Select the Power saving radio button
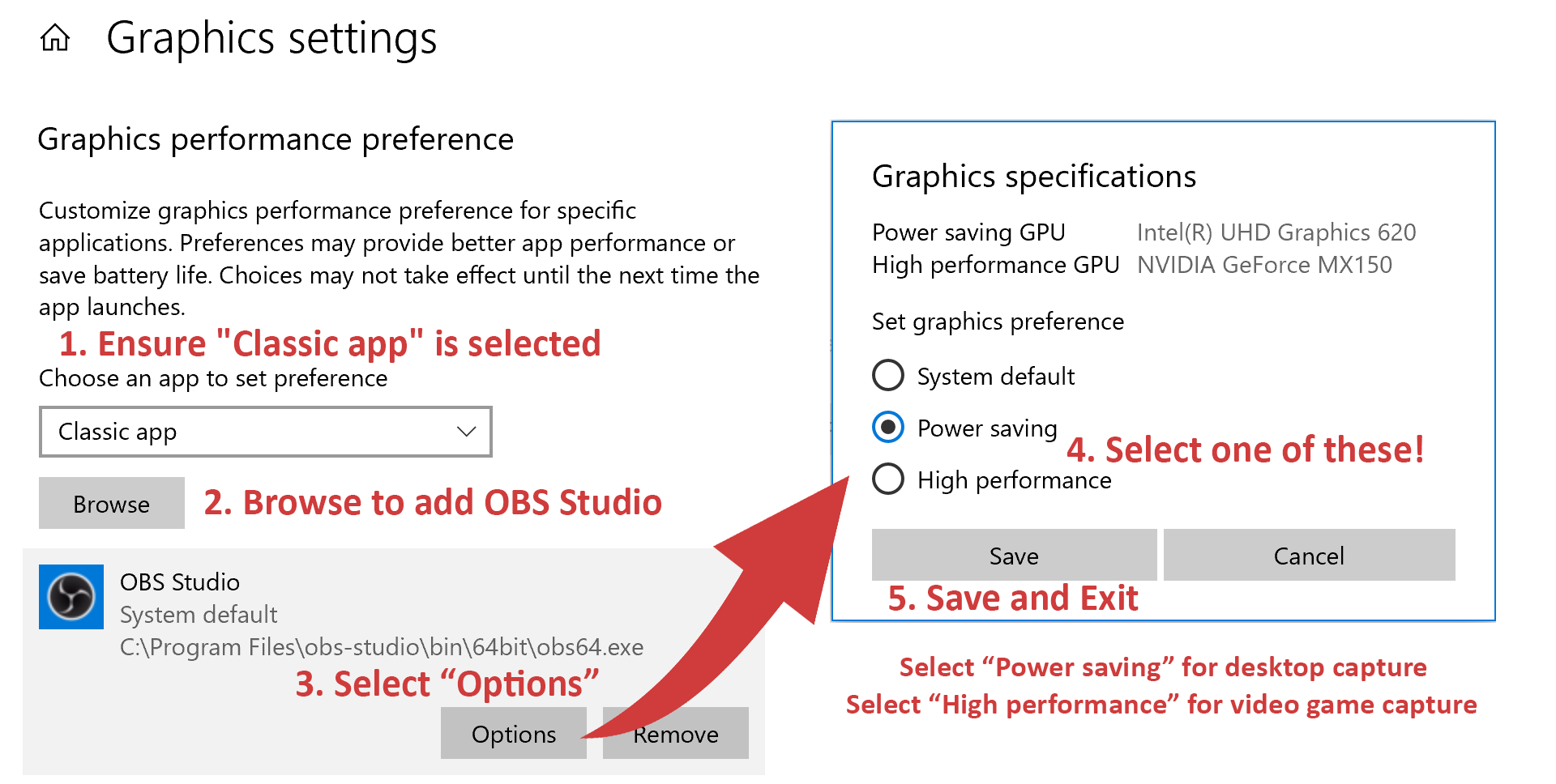The height and width of the screenshot is (784, 1556). tap(888, 428)
